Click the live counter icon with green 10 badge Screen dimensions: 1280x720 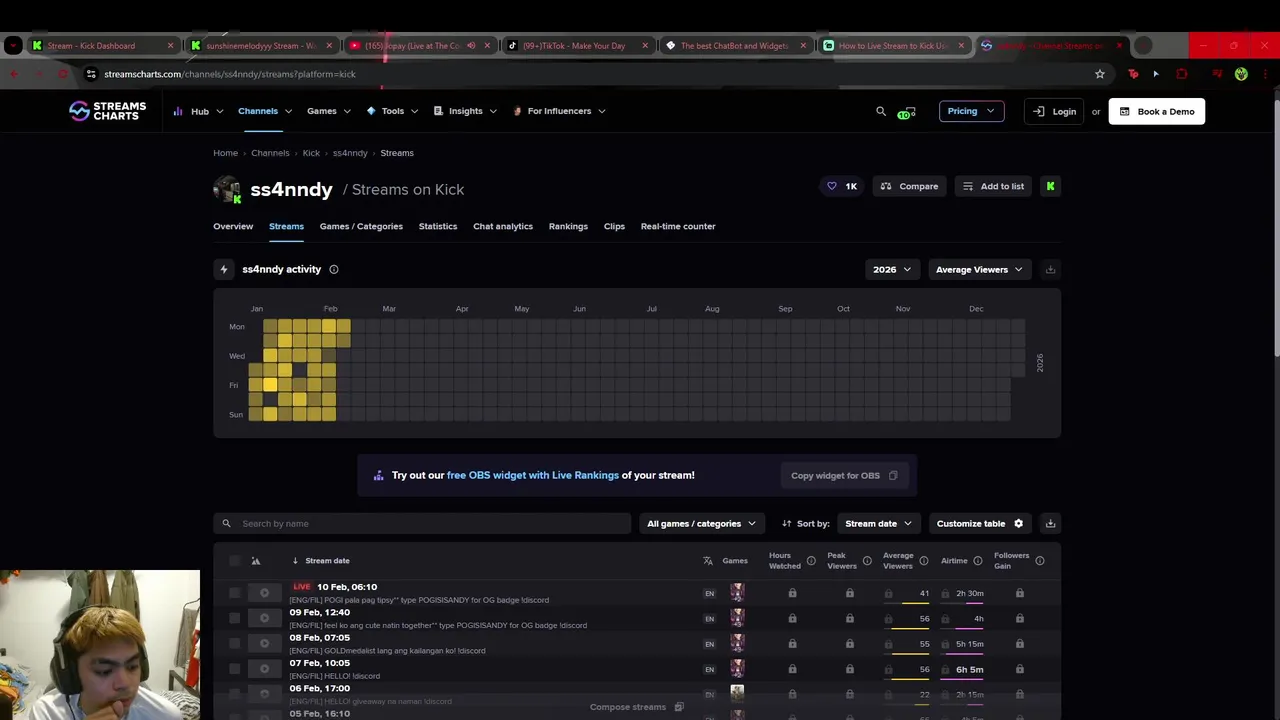pos(907,111)
